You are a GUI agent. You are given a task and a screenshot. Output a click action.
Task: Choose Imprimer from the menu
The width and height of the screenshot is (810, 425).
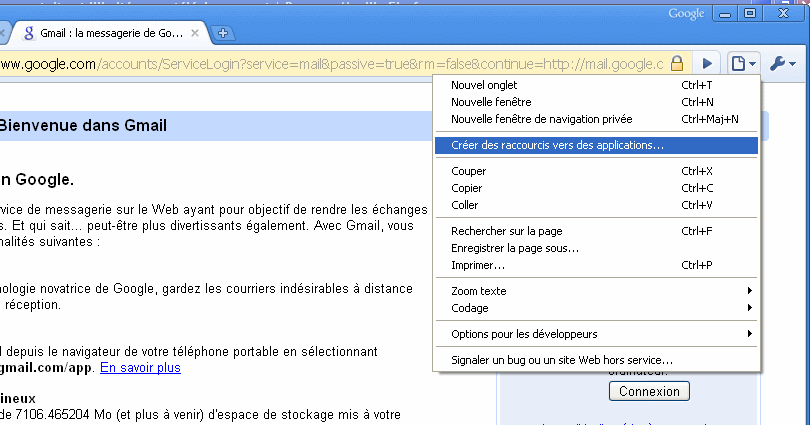pos(597,265)
